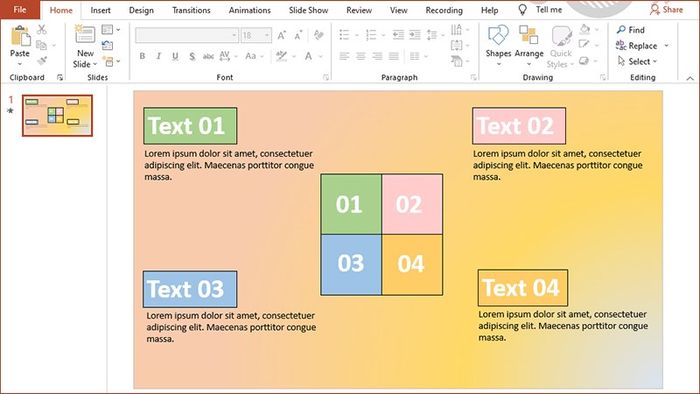Viewport: 700px width, 394px height.
Task: Collapse the ribbon with the chevron
Action: point(690,78)
